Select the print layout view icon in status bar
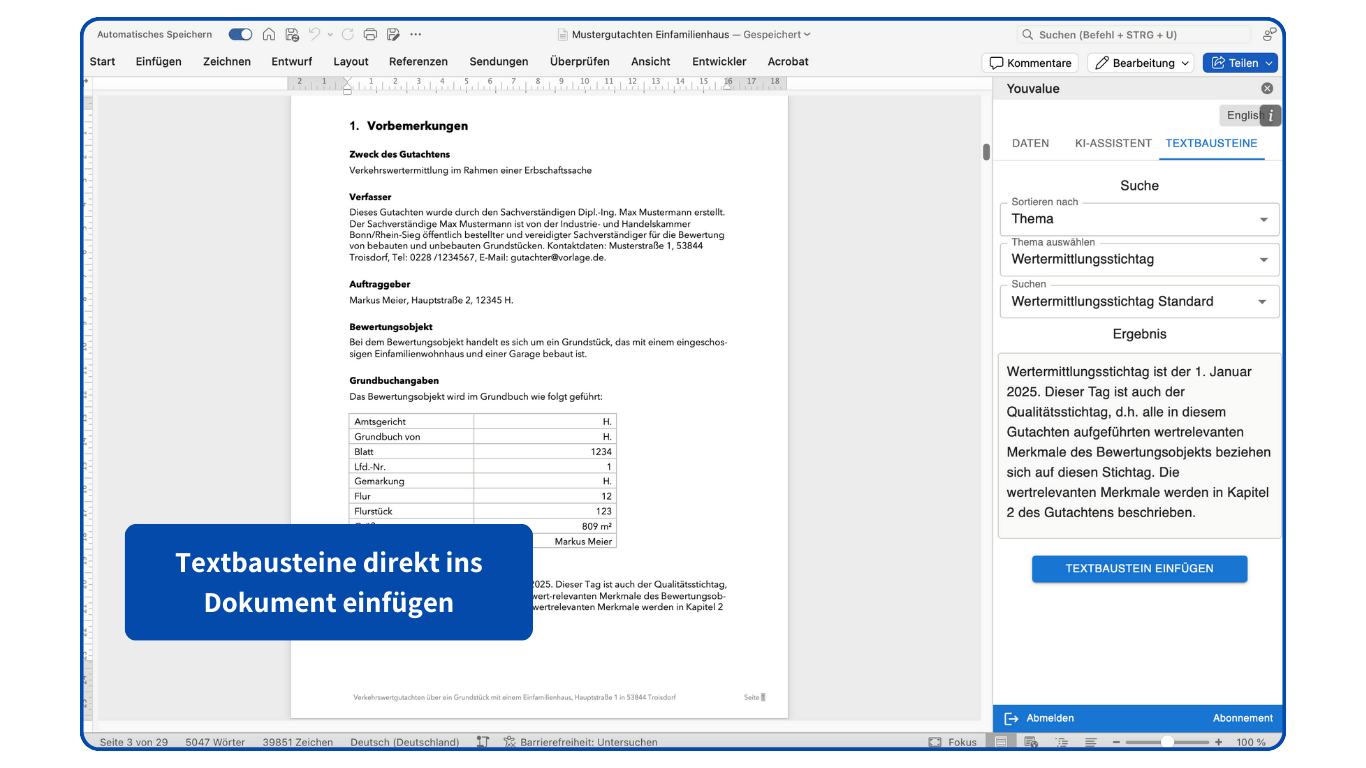The height and width of the screenshot is (768, 1366). tap(1000, 742)
